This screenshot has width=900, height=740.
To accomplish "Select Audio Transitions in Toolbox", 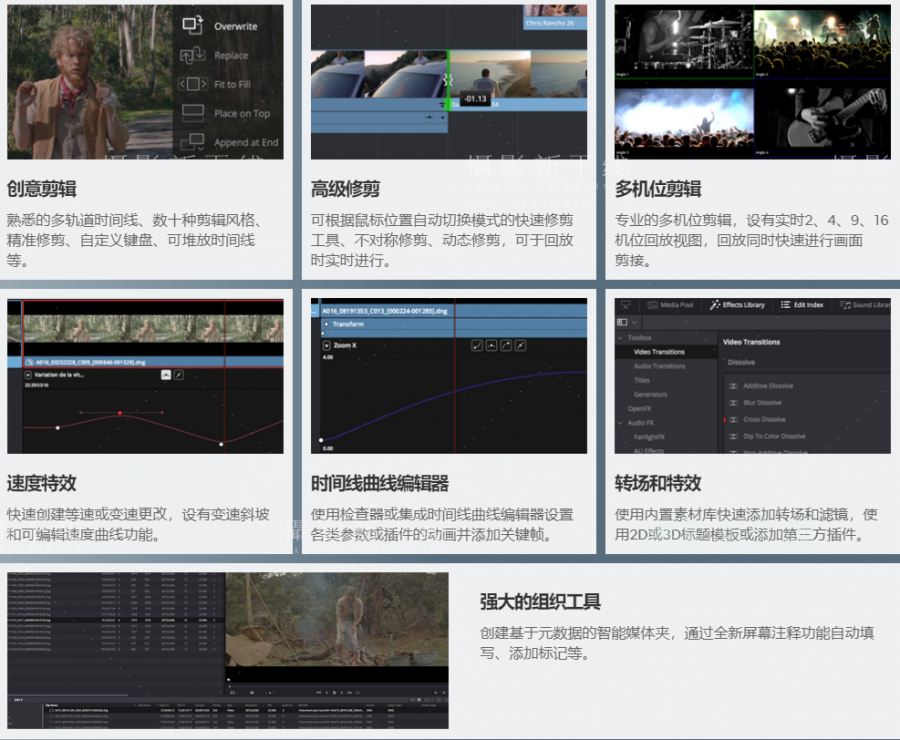I will [659, 366].
